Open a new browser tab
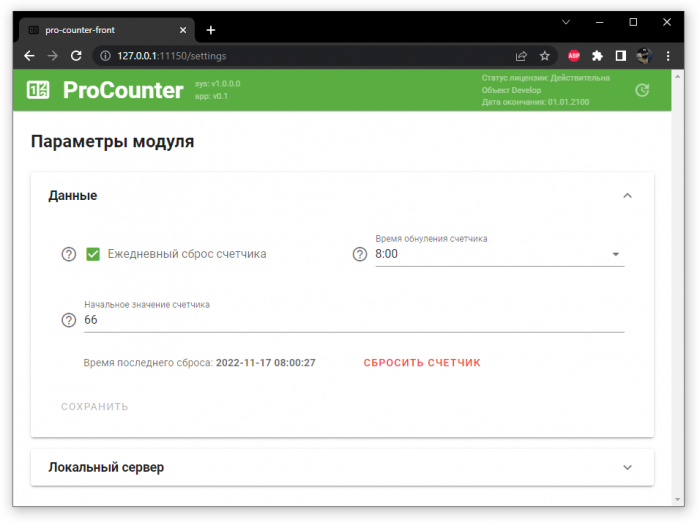The height and width of the screenshot is (523, 700). 211,30
